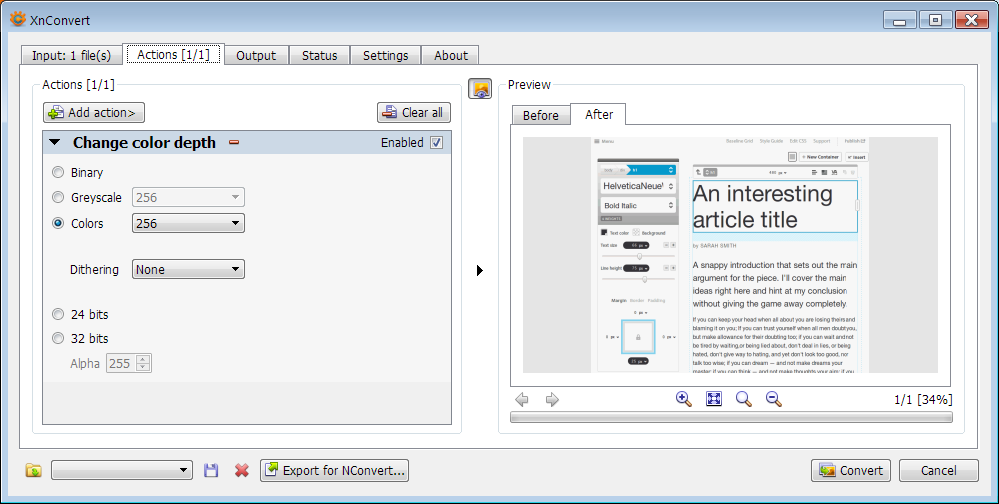The image size is (999, 504).
Task: Zoom in on the preview
Action: [x=684, y=399]
